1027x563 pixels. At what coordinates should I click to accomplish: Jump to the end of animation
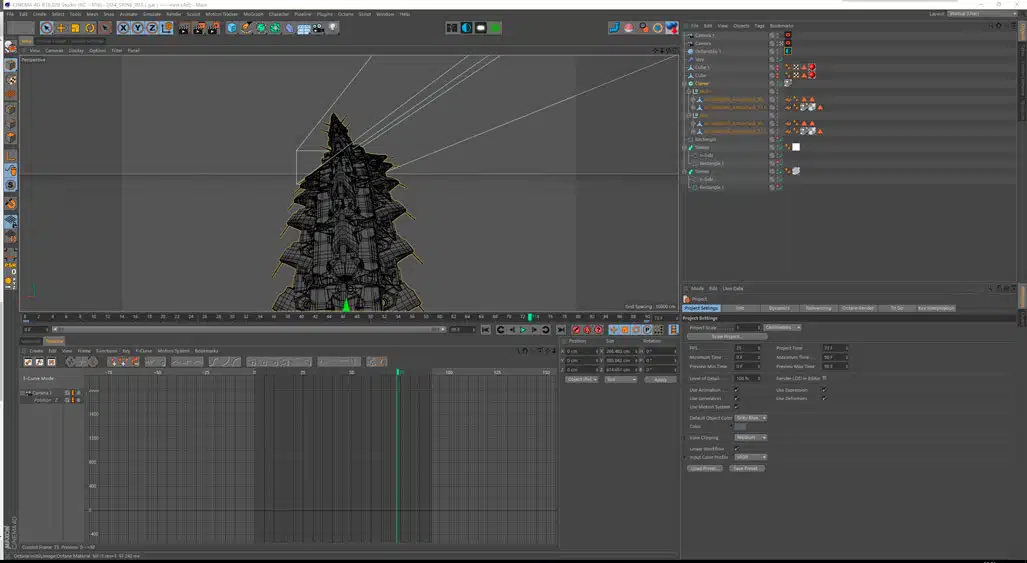[560, 330]
